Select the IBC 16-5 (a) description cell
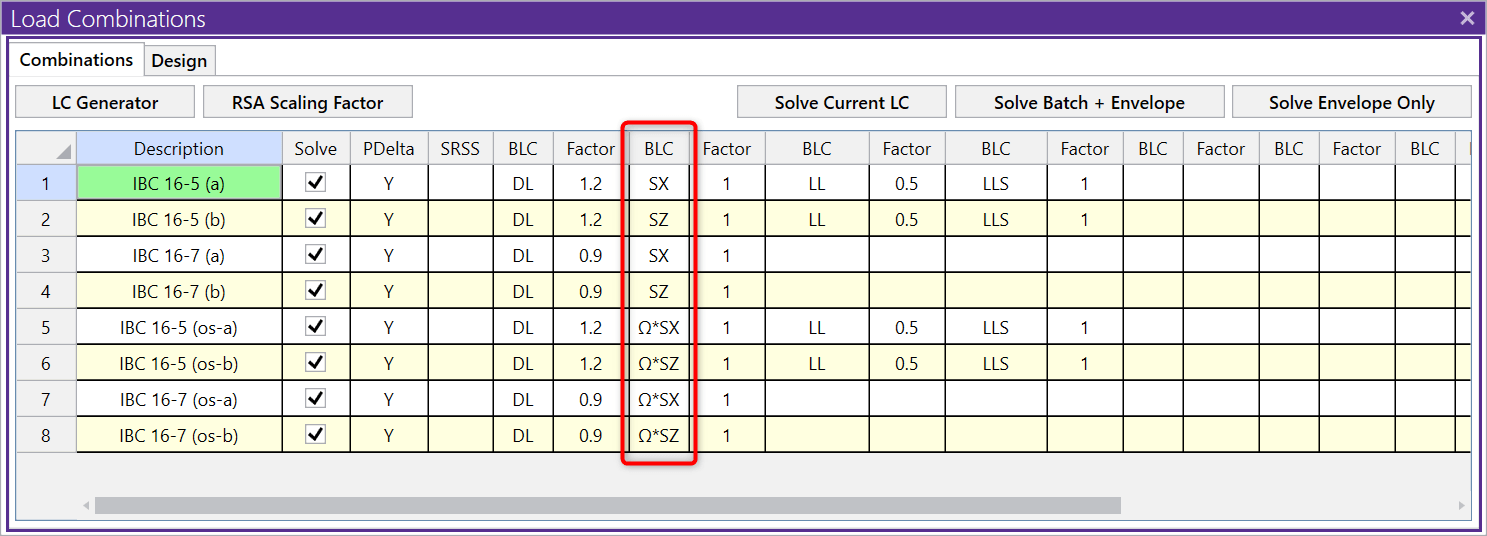This screenshot has width=1487, height=536. [x=179, y=184]
